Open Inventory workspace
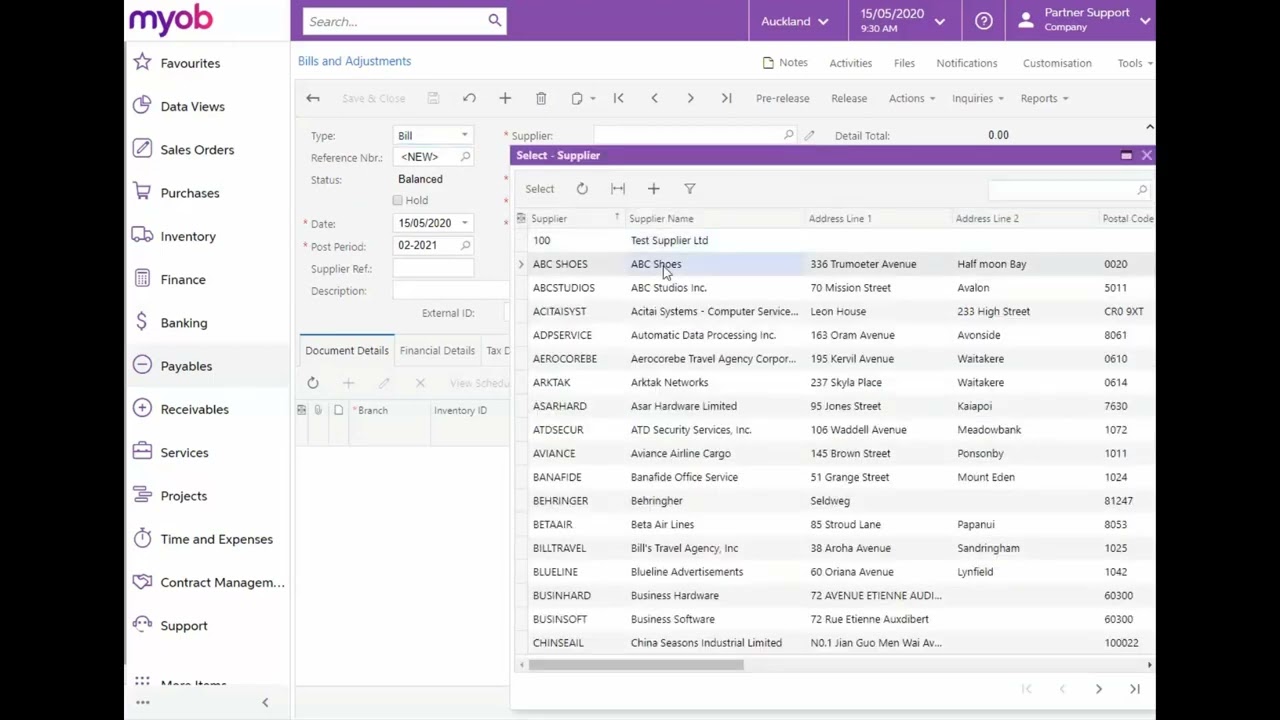The image size is (1280, 720). pos(188,236)
